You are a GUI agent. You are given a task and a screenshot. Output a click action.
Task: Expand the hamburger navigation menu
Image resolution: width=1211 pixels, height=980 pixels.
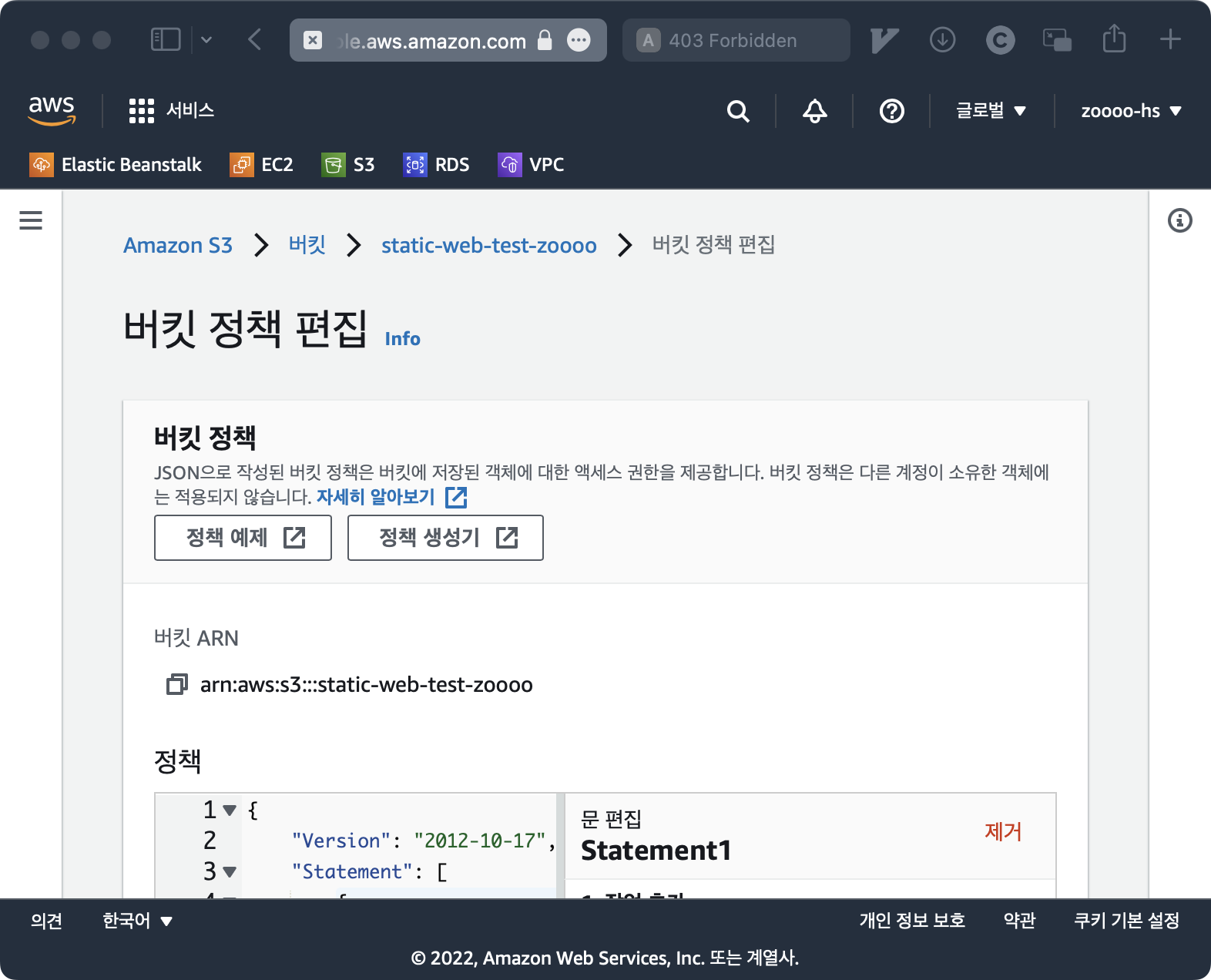tap(31, 220)
